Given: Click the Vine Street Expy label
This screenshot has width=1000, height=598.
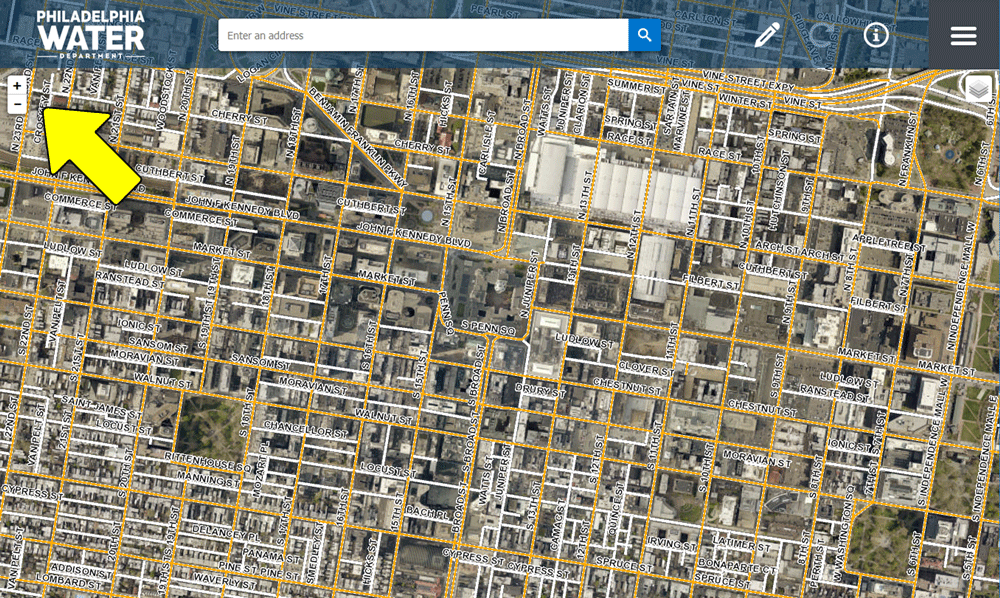Looking at the screenshot, I should coord(745,87).
